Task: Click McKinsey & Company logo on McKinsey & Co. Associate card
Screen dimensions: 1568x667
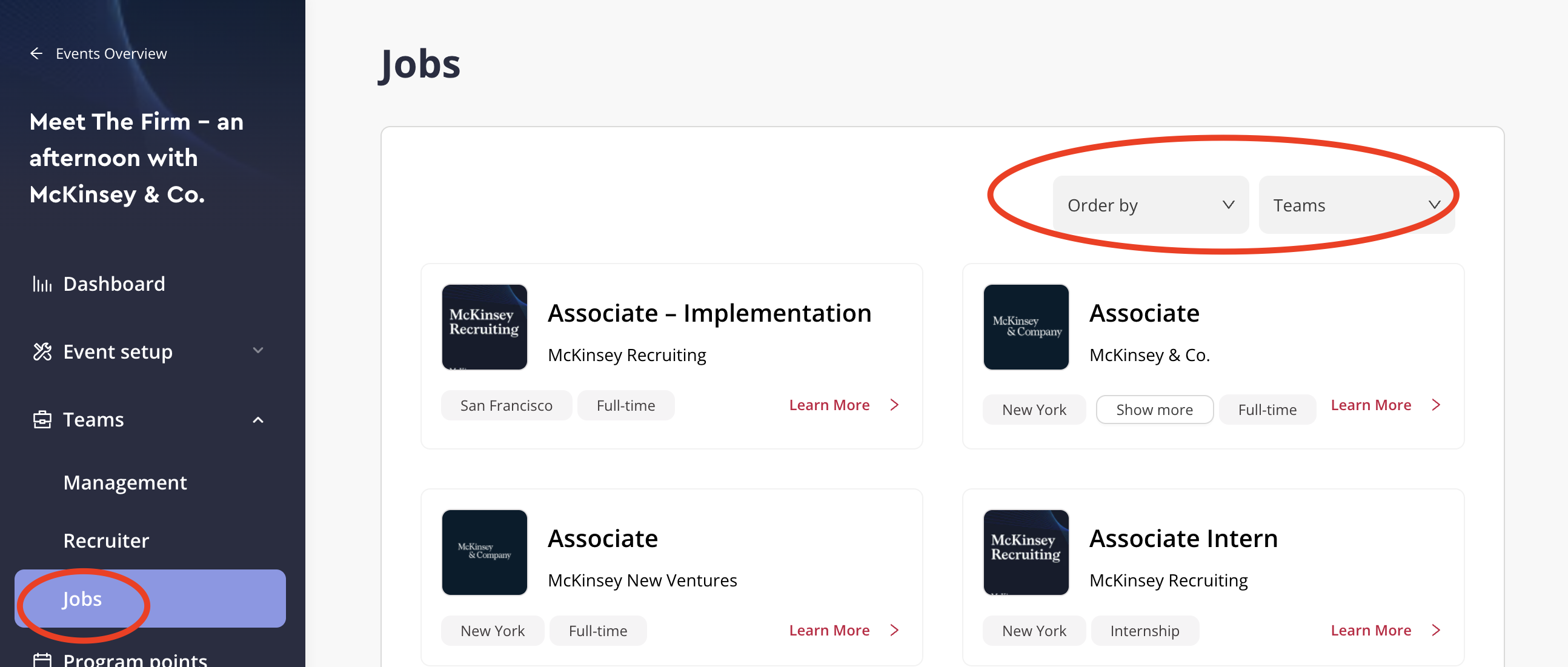Action: click(1026, 327)
